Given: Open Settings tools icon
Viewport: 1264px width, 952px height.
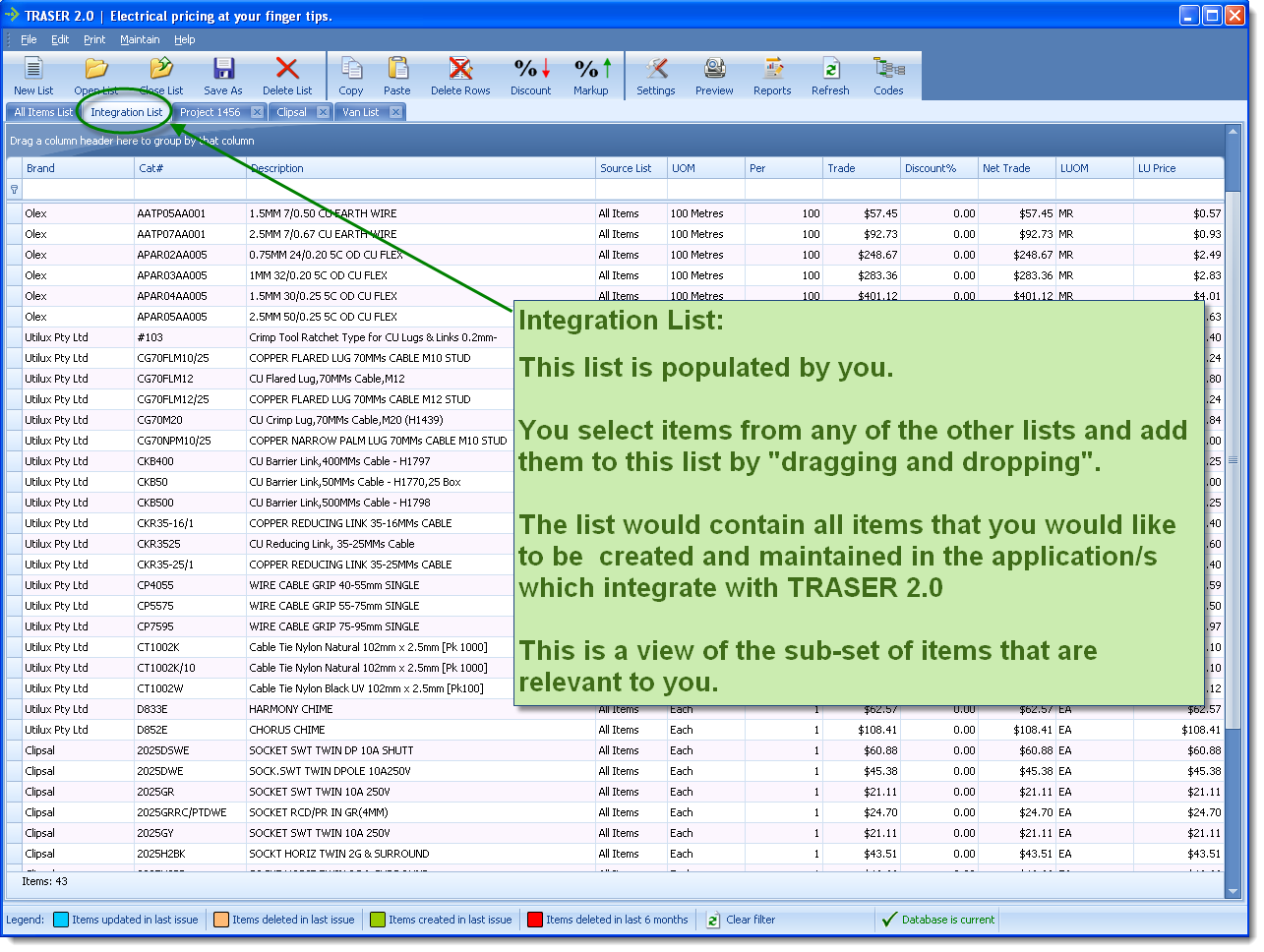Looking at the screenshot, I should tap(656, 68).
